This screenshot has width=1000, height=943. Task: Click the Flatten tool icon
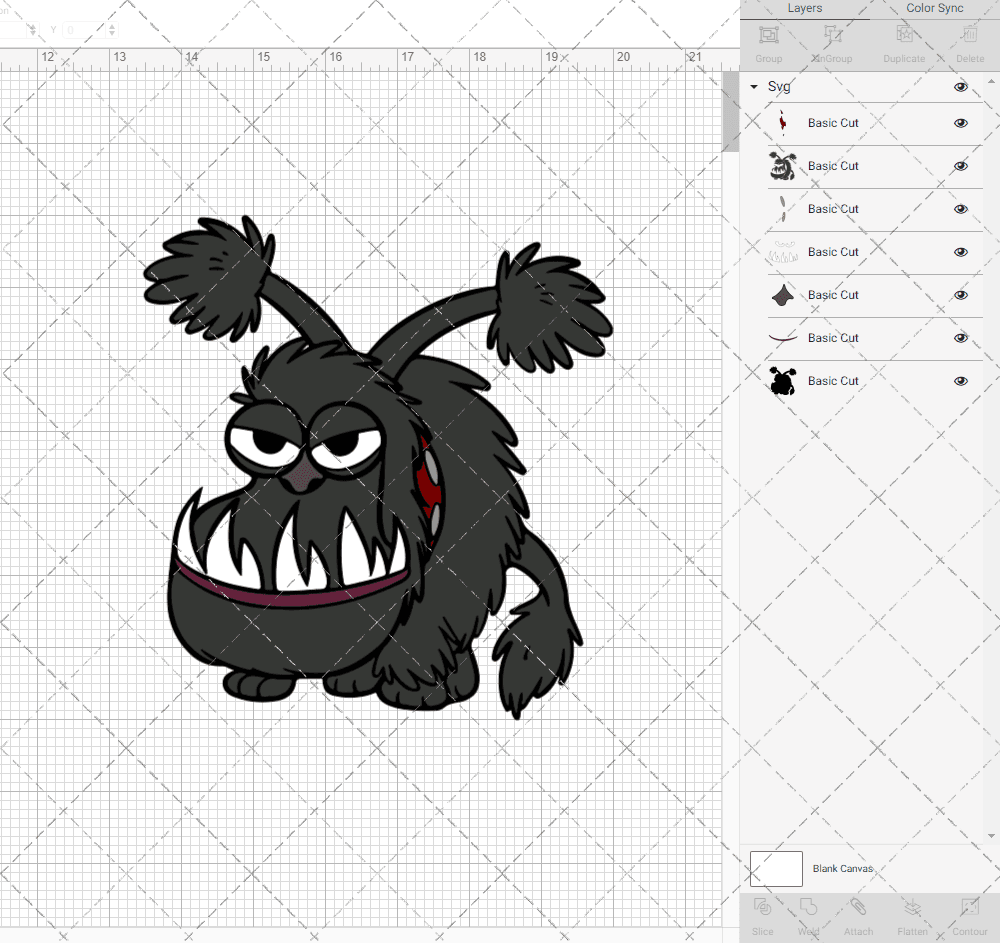point(912,913)
